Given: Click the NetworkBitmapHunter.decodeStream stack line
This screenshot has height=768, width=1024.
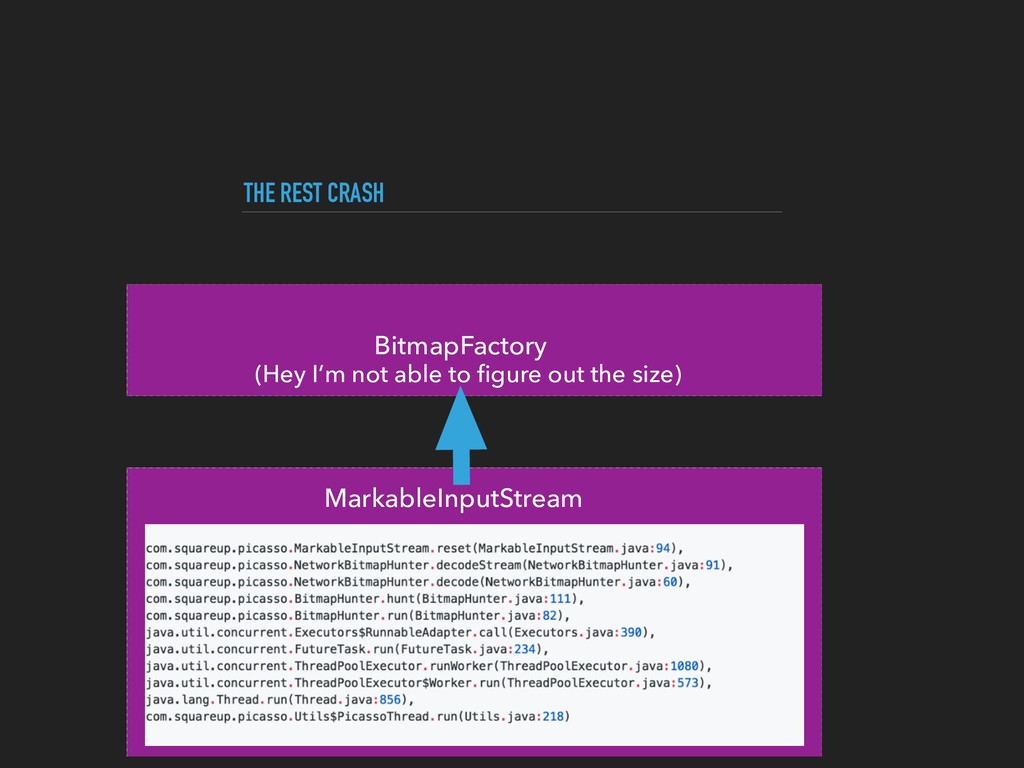Looking at the screenshot, I should (x=439, y=566).
